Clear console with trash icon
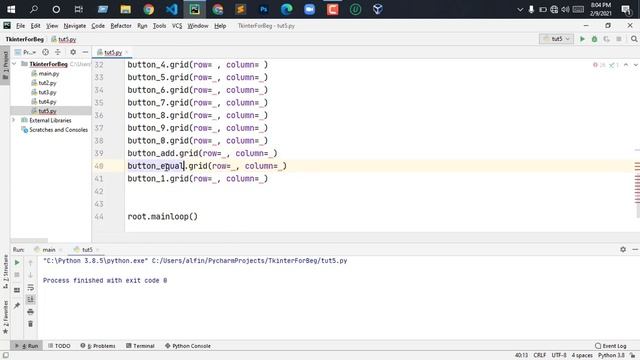 pyautogui.click(x=30, y=324)
